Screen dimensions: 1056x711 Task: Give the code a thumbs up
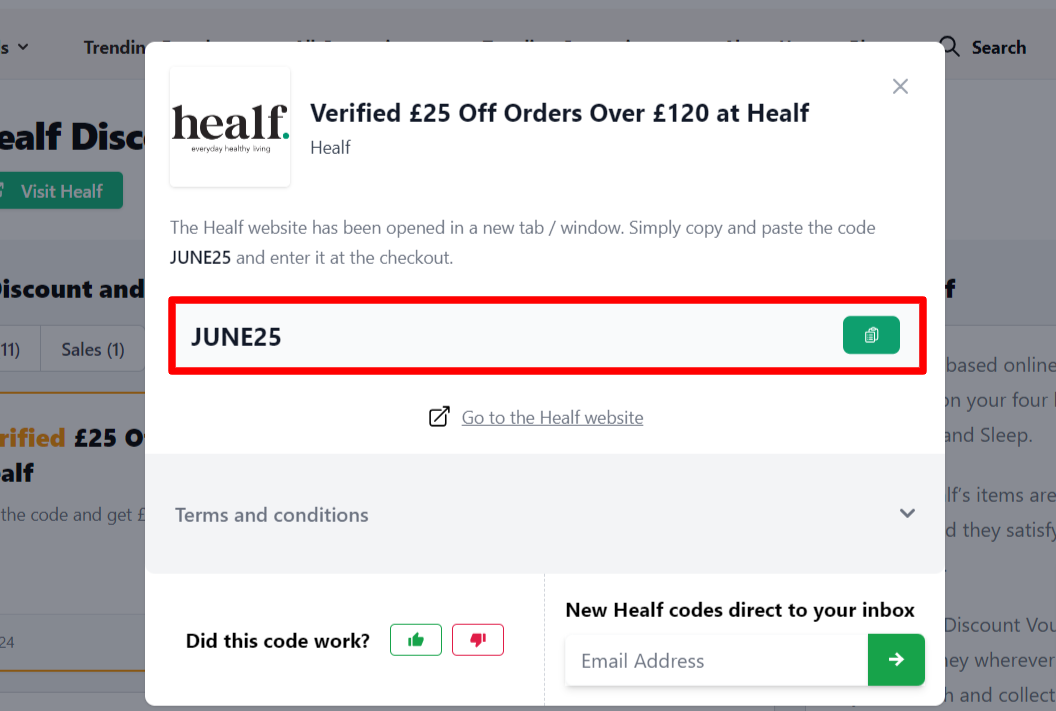coord(416,640)
